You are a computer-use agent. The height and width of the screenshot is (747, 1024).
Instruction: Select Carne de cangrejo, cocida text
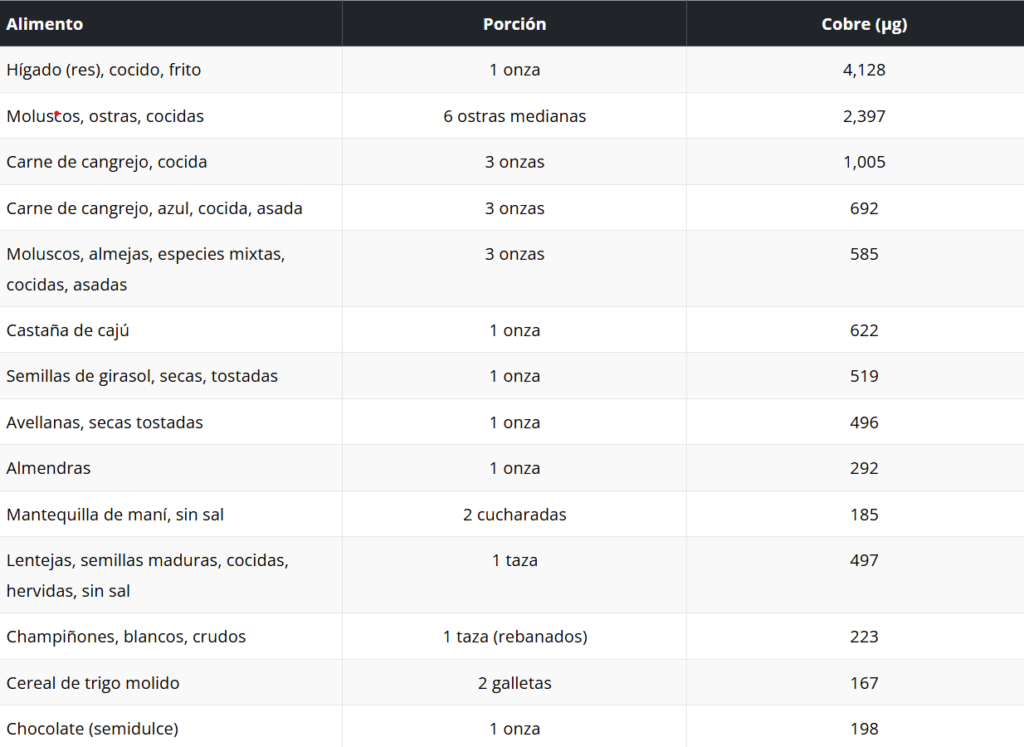pyautogui.click(x=106, y=162)
